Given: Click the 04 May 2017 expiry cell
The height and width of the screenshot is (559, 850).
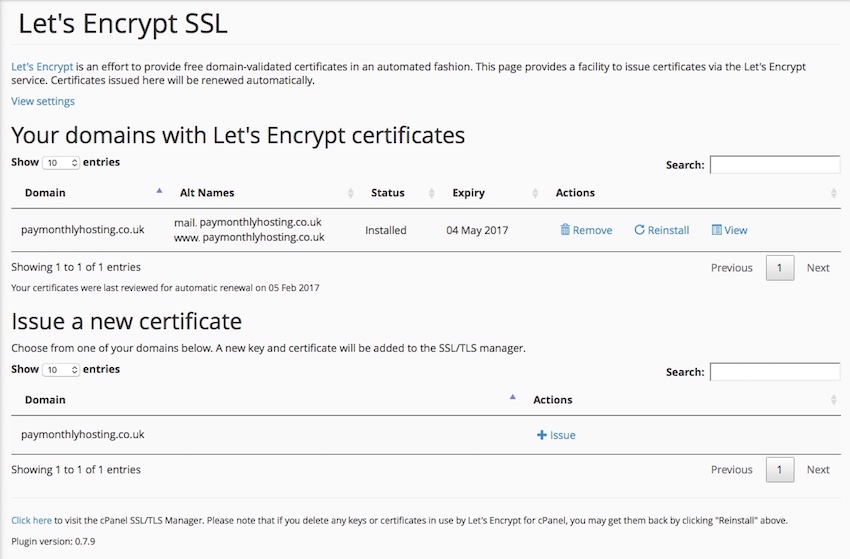Looking at the screenshot, I should click(477, 230).
